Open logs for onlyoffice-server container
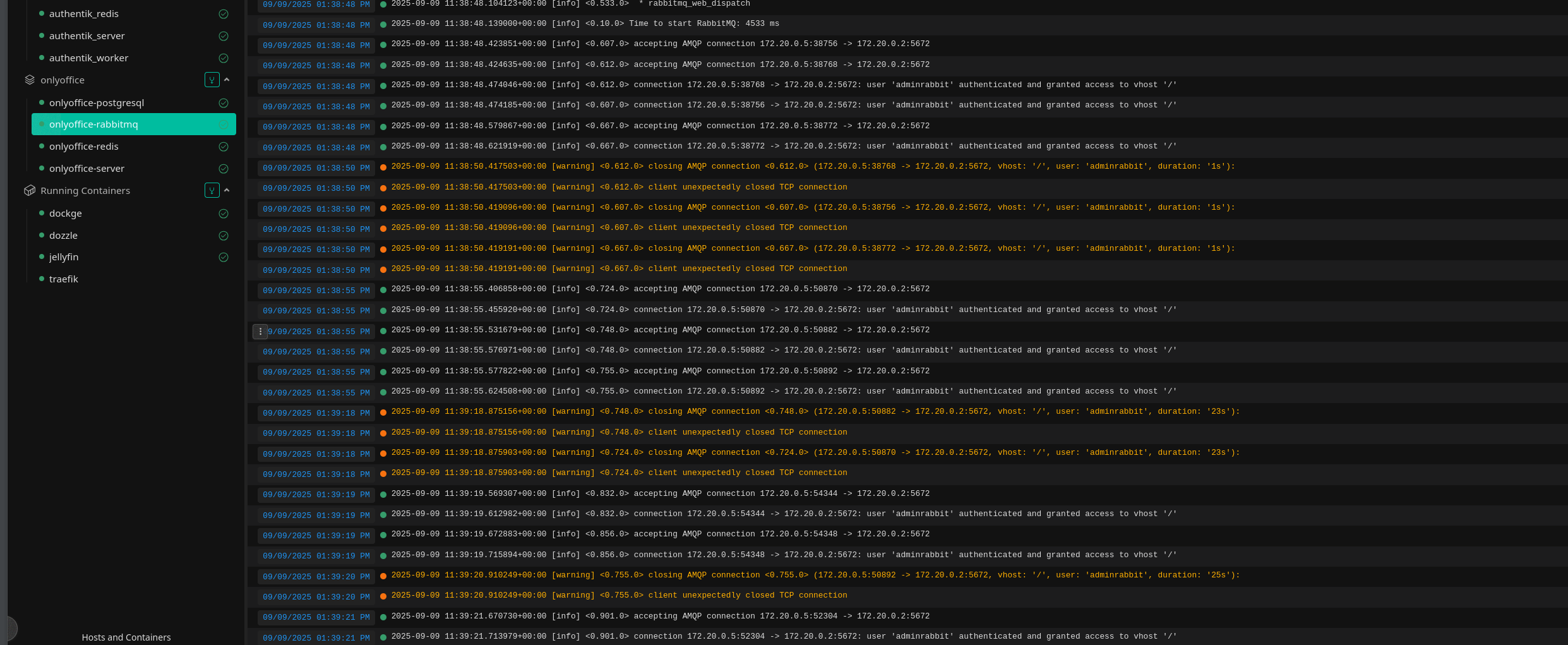 pos(87,169)
